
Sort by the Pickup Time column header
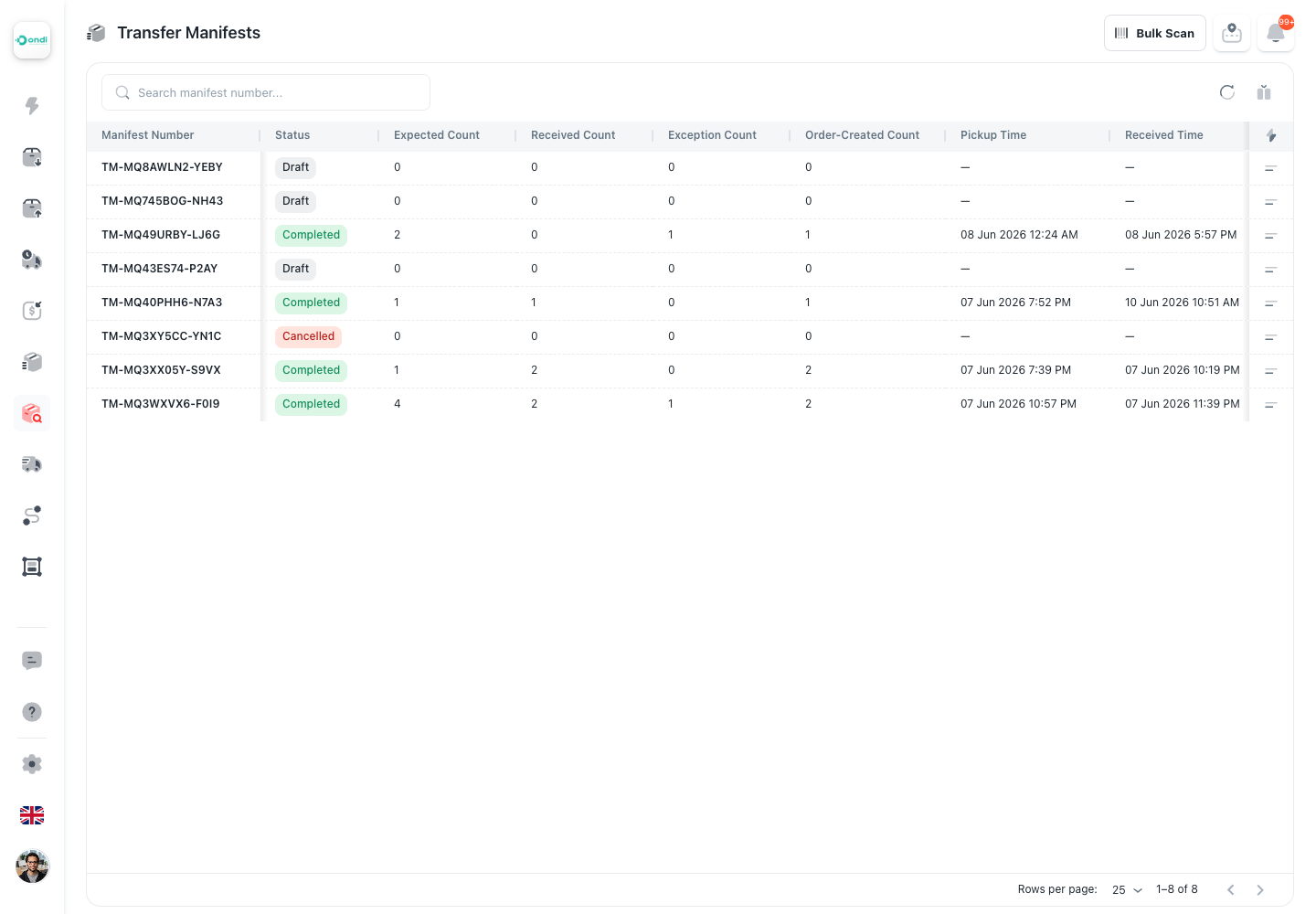[993, 135]
